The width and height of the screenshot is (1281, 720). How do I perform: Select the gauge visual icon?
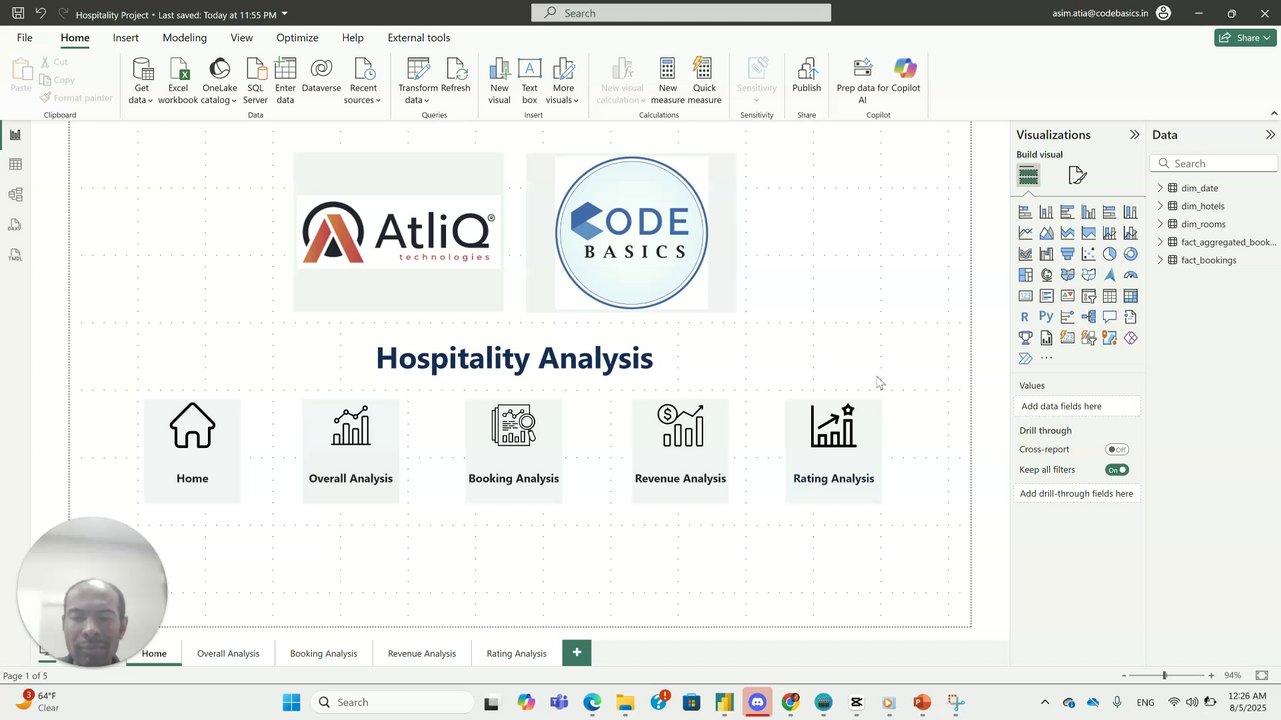pyautogui.click(x=1130, y=275)
